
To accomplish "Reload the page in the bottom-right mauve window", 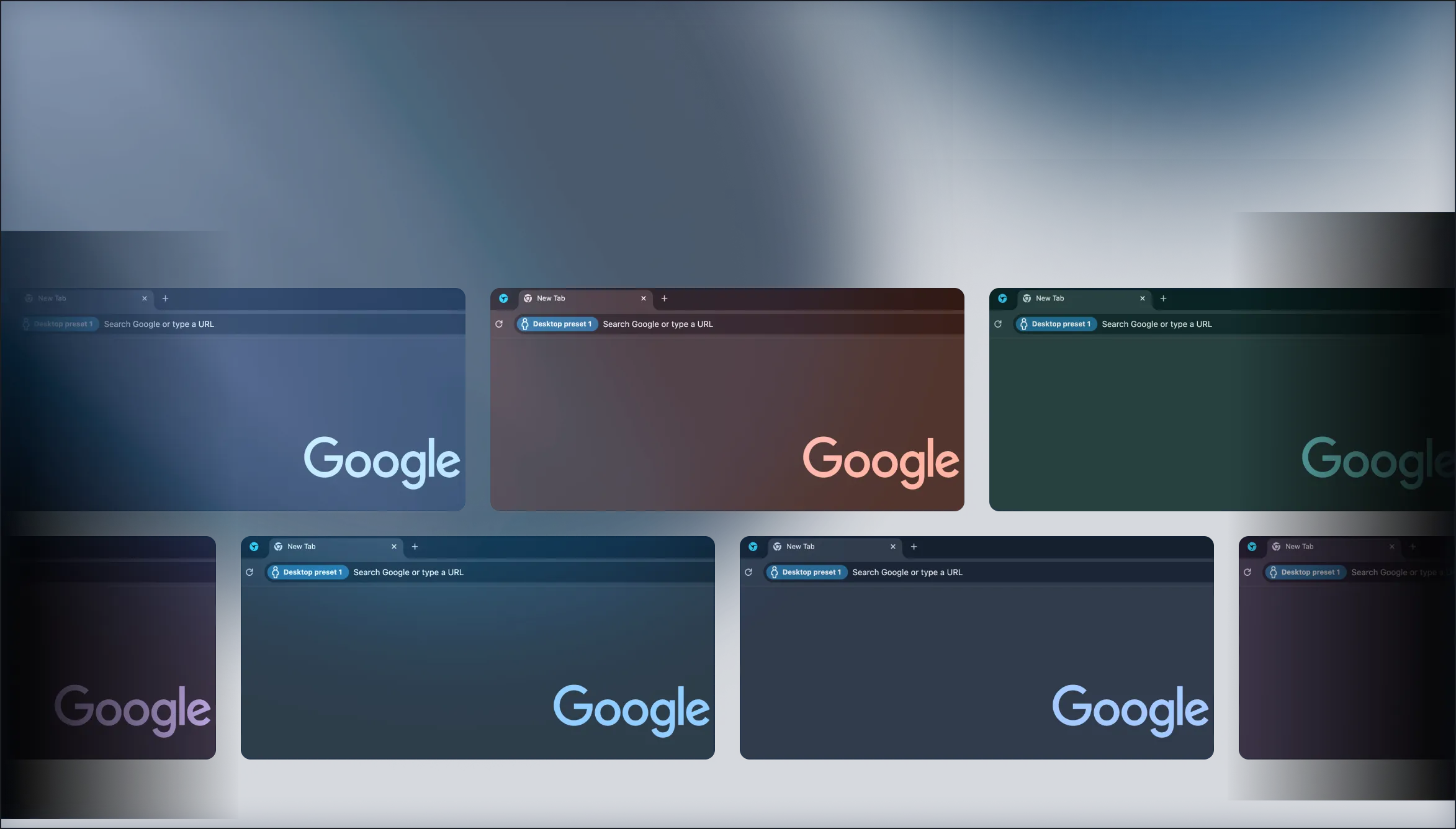I will click(x=1247, y=572).
